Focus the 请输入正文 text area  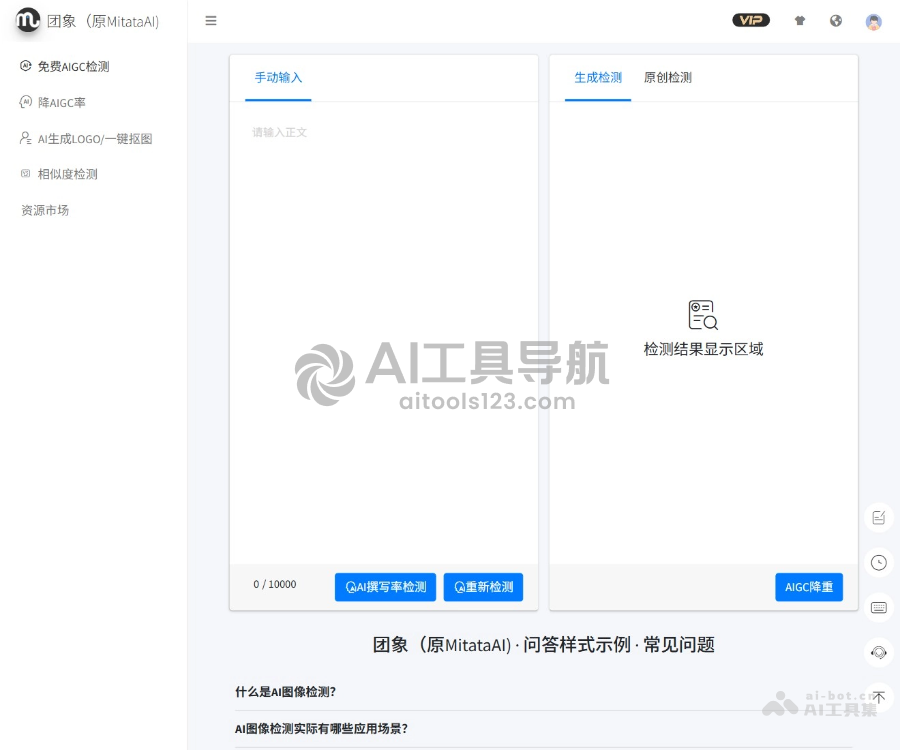[383, 333]
